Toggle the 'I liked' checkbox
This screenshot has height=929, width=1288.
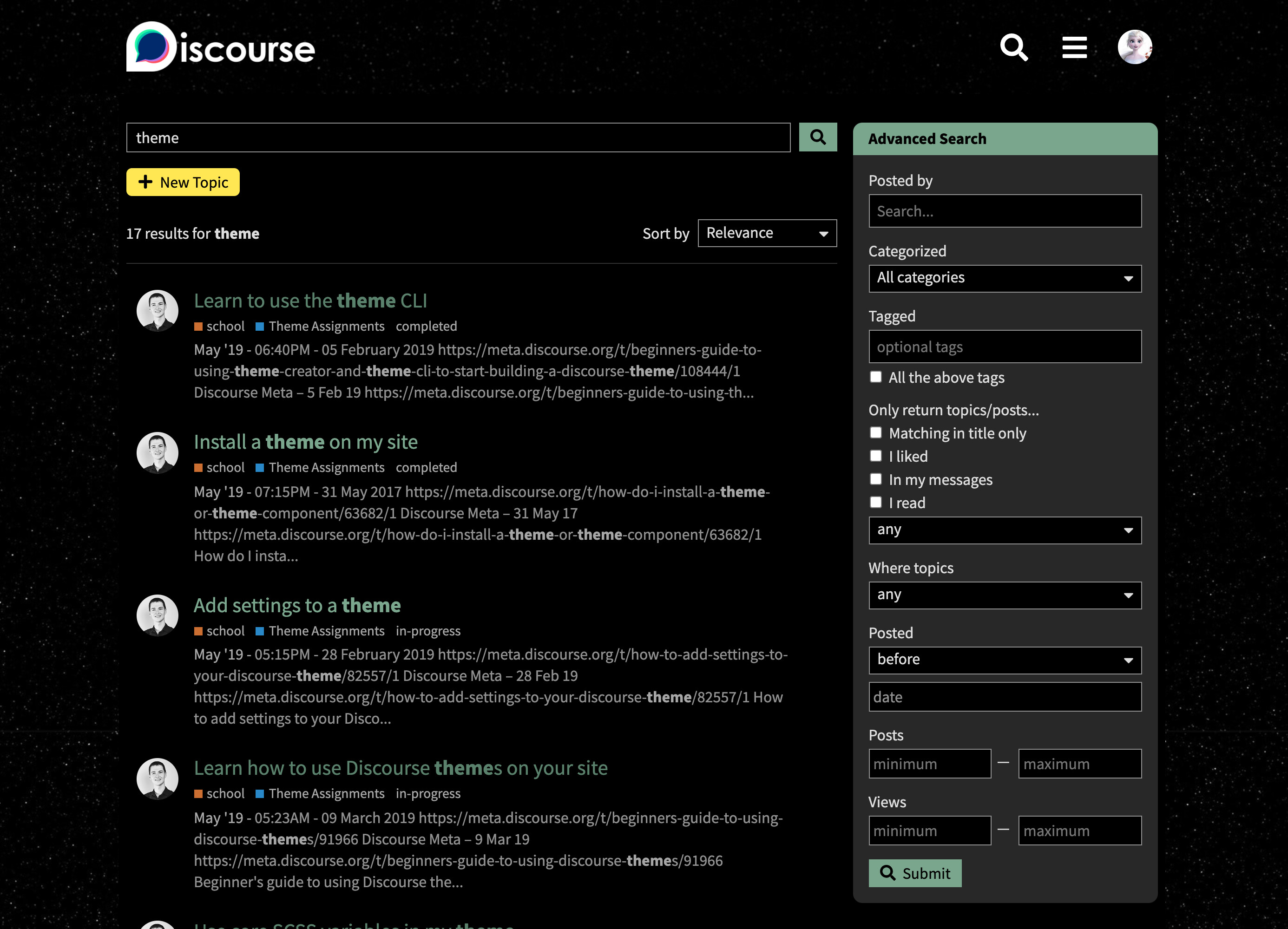pos(876,456)
